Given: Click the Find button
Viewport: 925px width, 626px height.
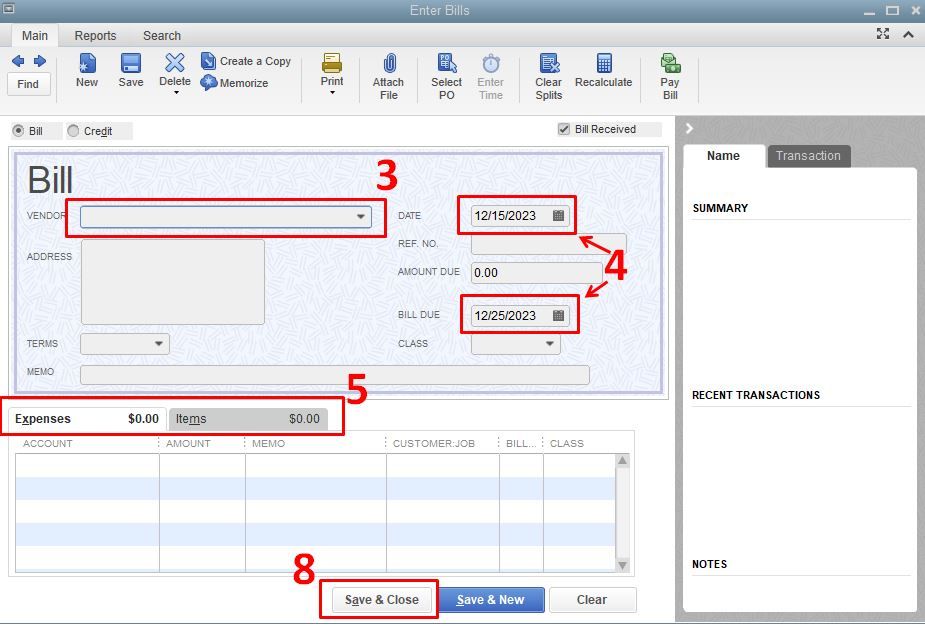Looking at the screenshot, I should (28, 84).
